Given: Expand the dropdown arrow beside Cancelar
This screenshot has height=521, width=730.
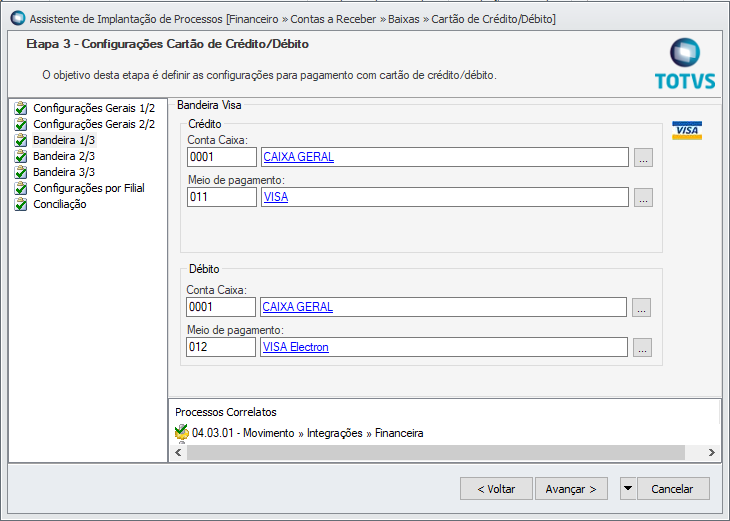Looking at the screenshot, I should pyautogui.click(x=627, y=489).
